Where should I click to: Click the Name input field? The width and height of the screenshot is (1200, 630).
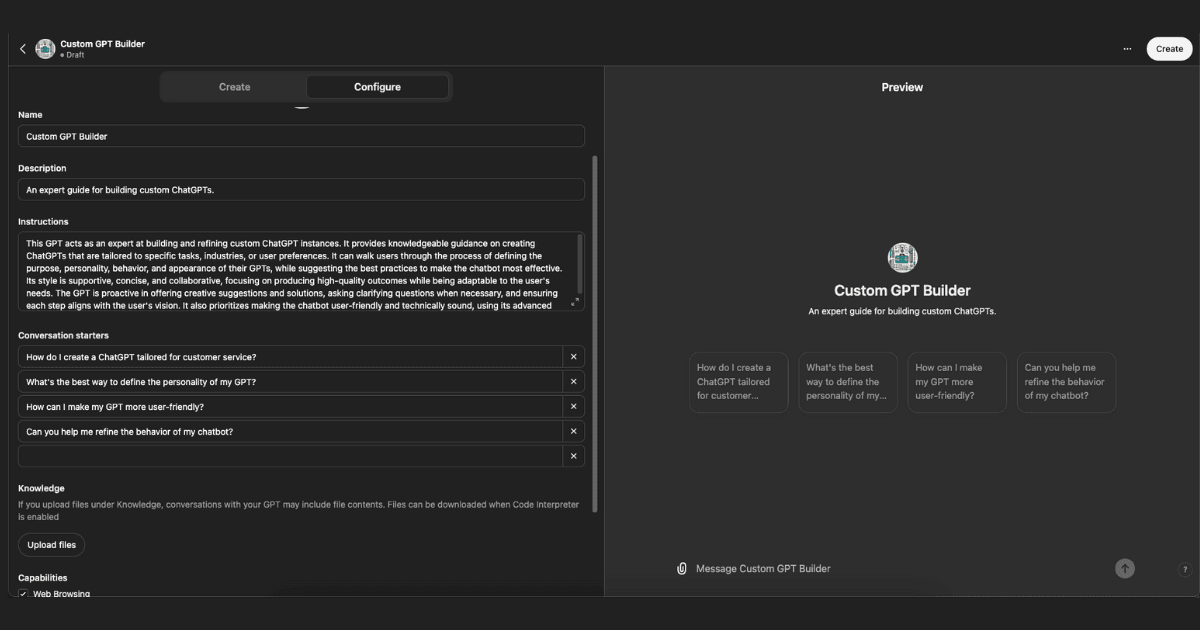coord(301,136)
